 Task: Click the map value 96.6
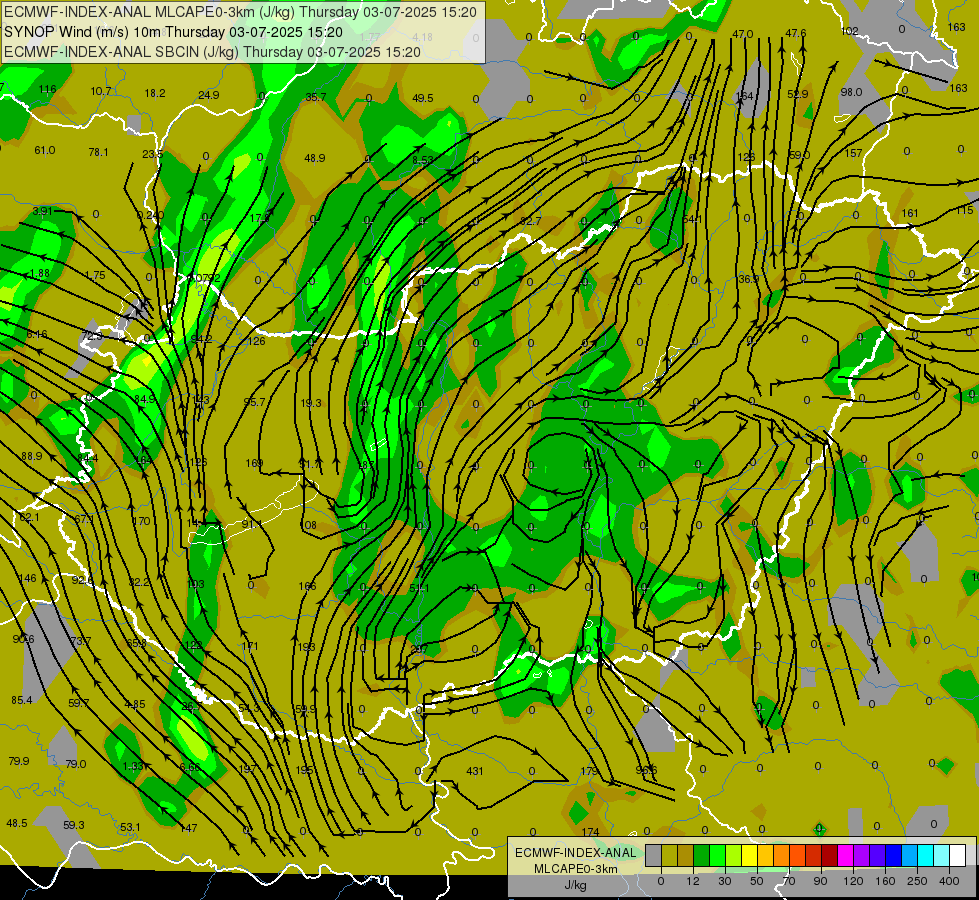point(647,769)
